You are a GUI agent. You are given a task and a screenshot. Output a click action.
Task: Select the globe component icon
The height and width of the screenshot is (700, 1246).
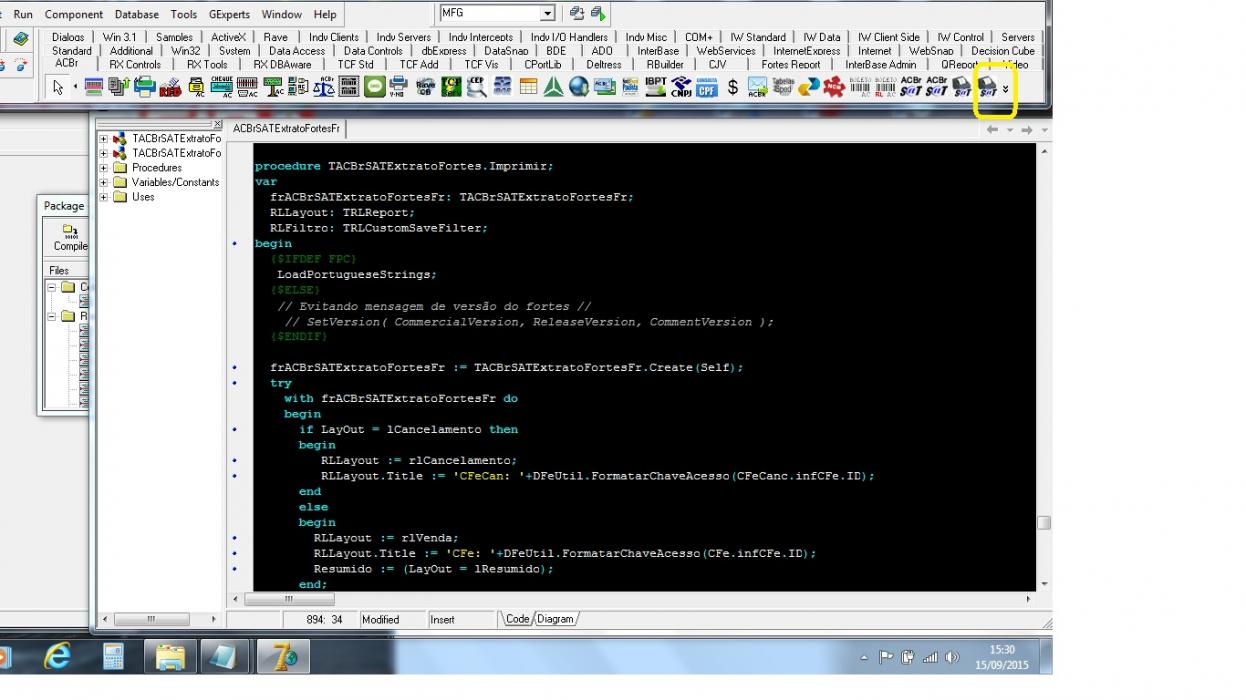[x=579, y=87]
